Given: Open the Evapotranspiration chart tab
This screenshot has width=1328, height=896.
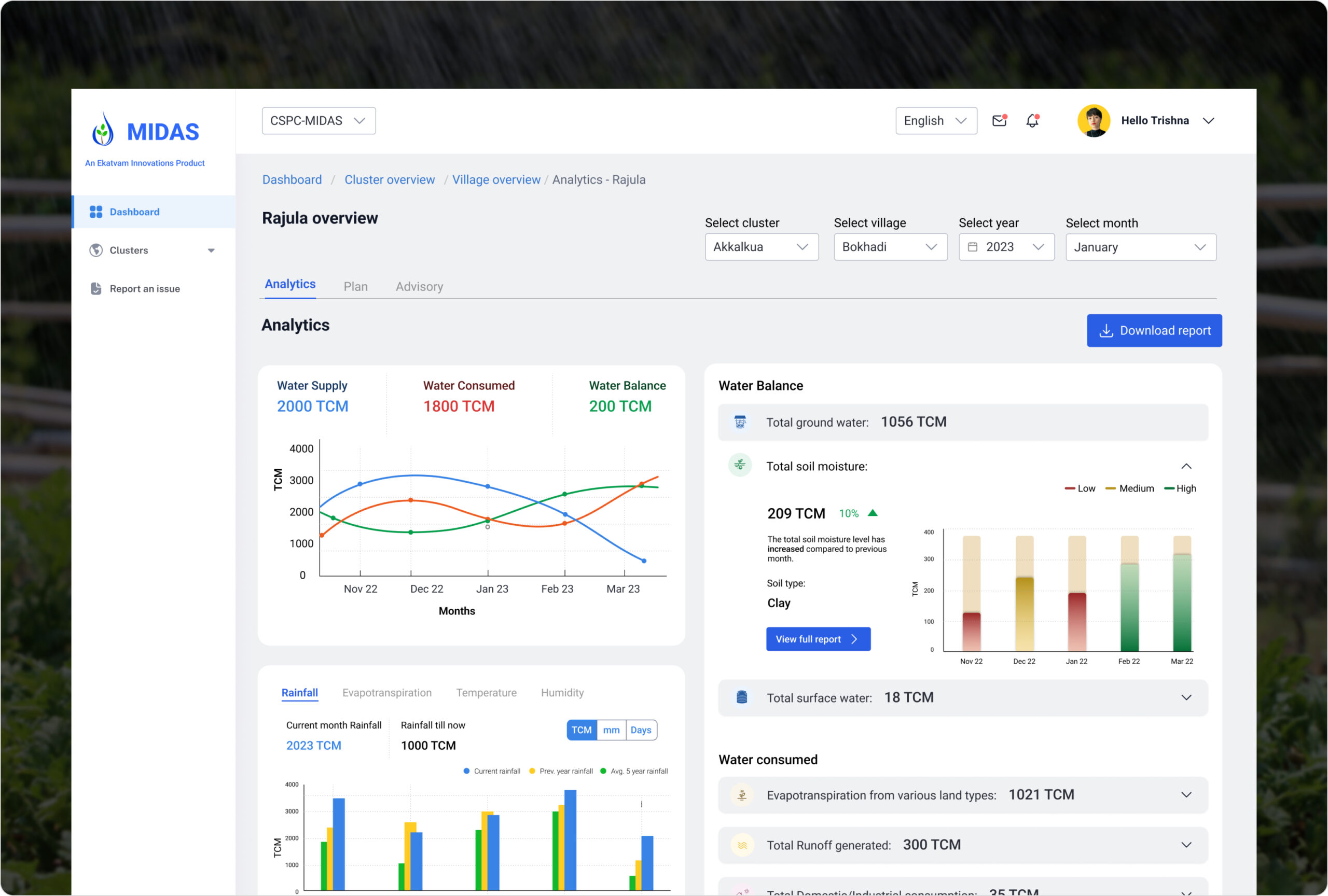Looking at the screenshot, I should [387, 693].
